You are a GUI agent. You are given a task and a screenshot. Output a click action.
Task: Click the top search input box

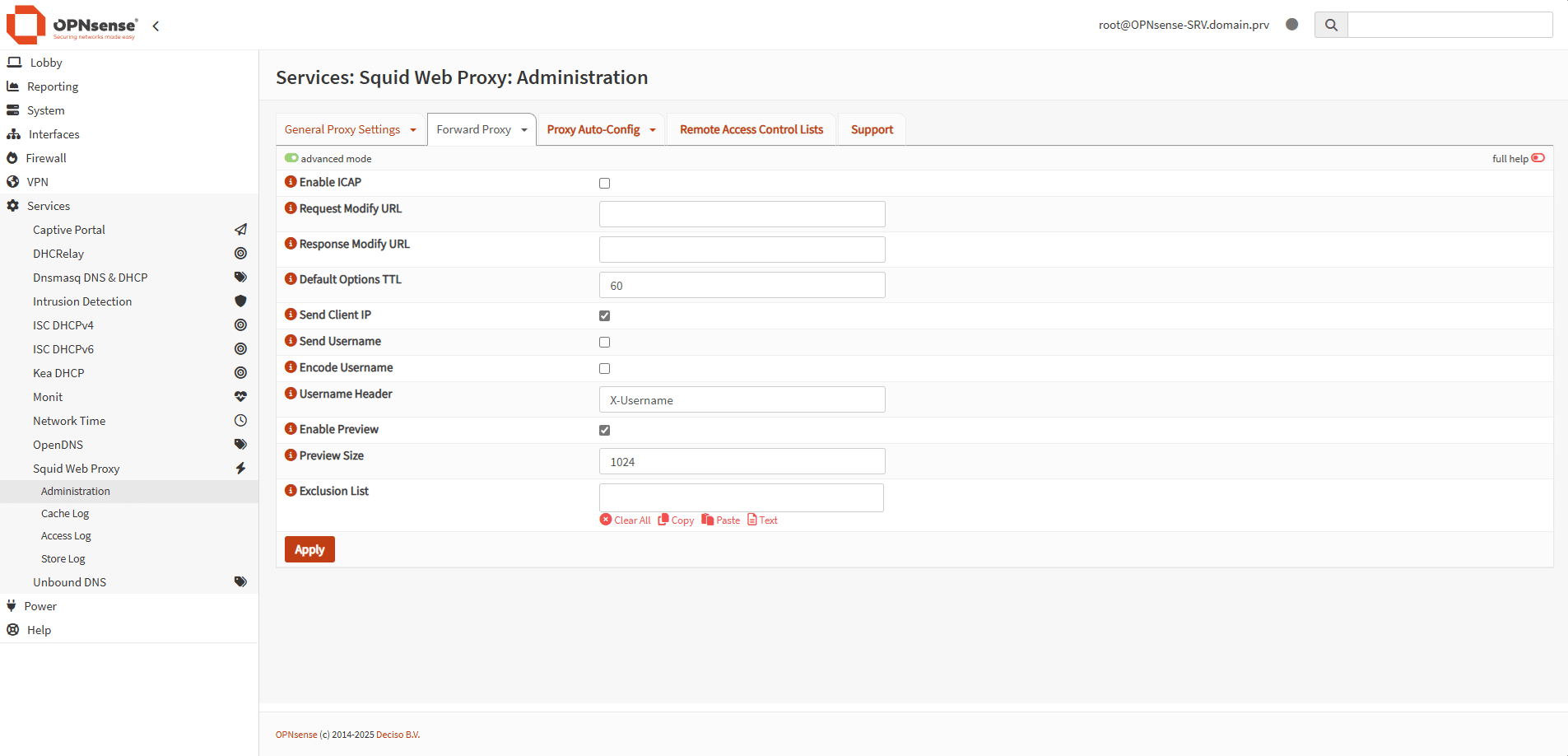pos(1450,25)
